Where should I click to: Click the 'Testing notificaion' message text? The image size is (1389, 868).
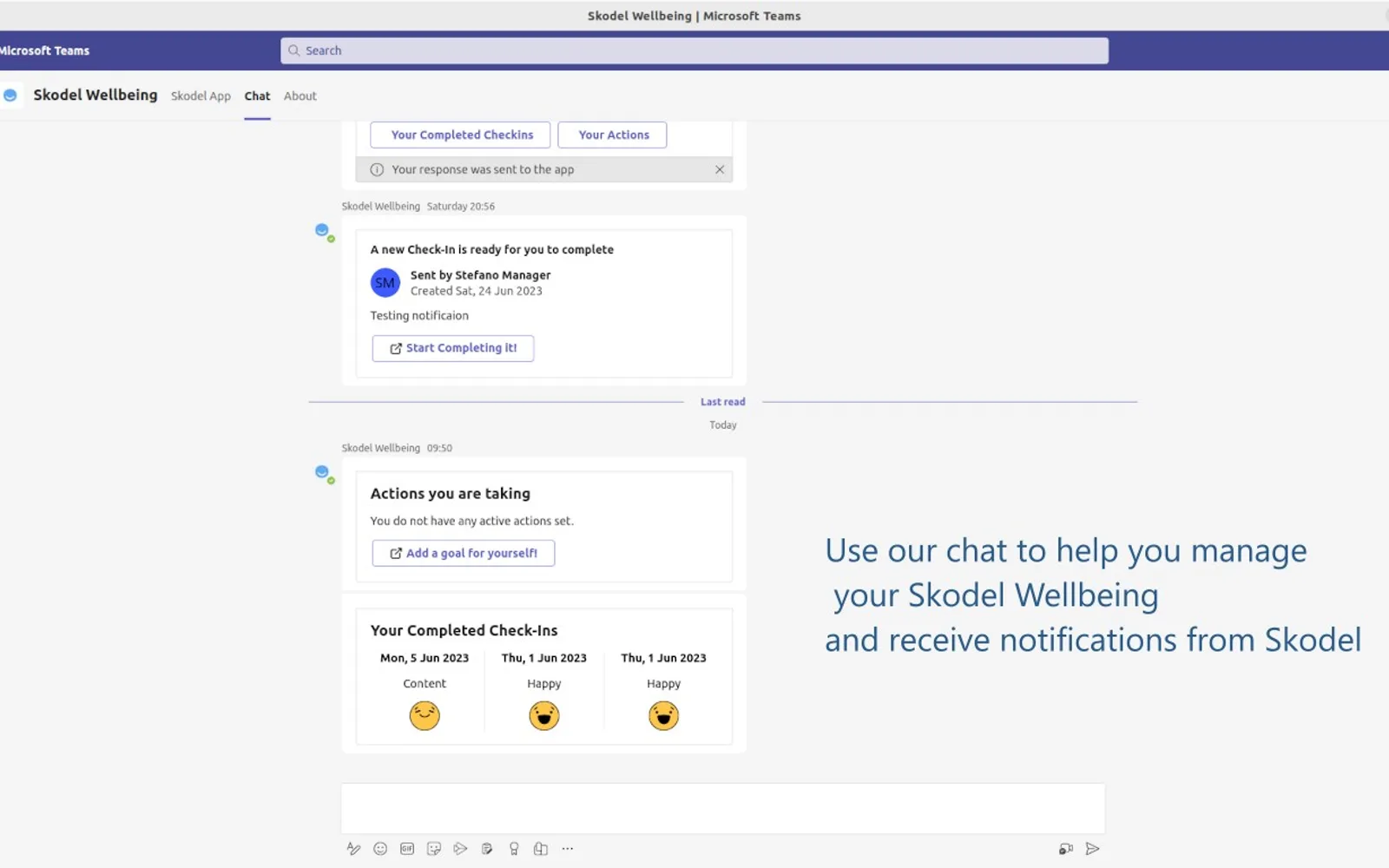[419, 316]
